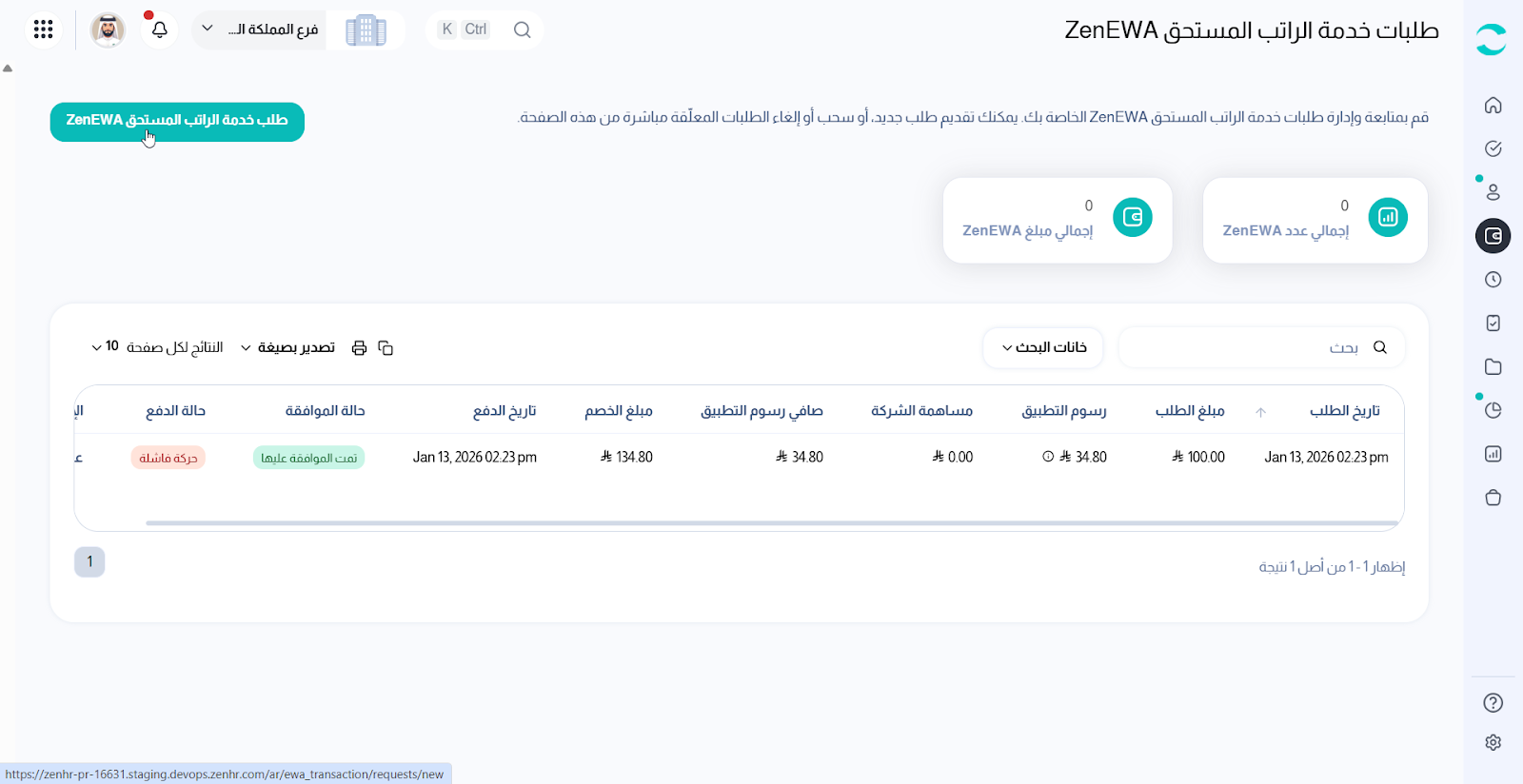
Task: Click the تاريخ الطلب column header text
Action: (x=1345, y=411)
